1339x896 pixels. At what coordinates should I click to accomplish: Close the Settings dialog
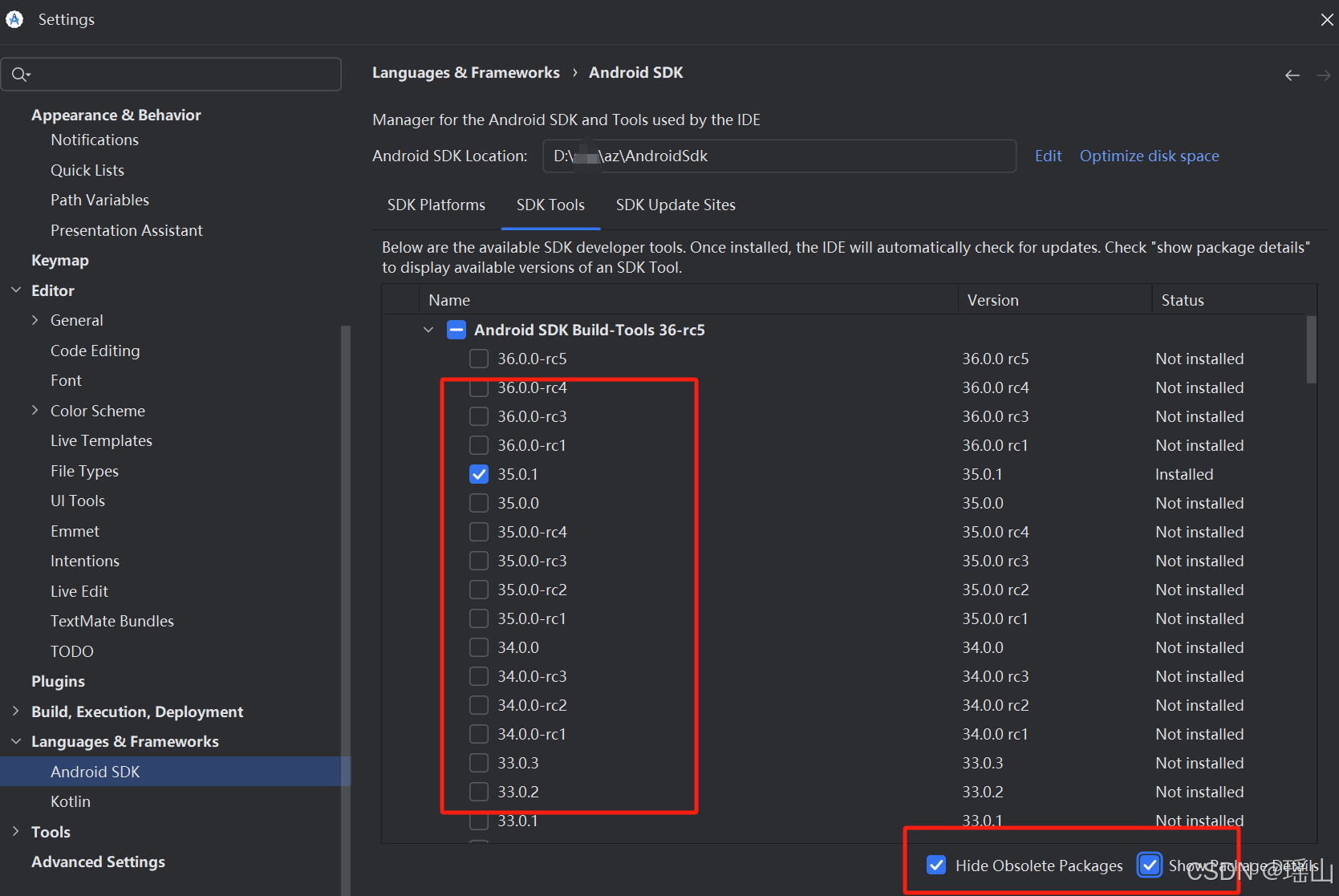pyautogui.click(x=1327, y=19)
